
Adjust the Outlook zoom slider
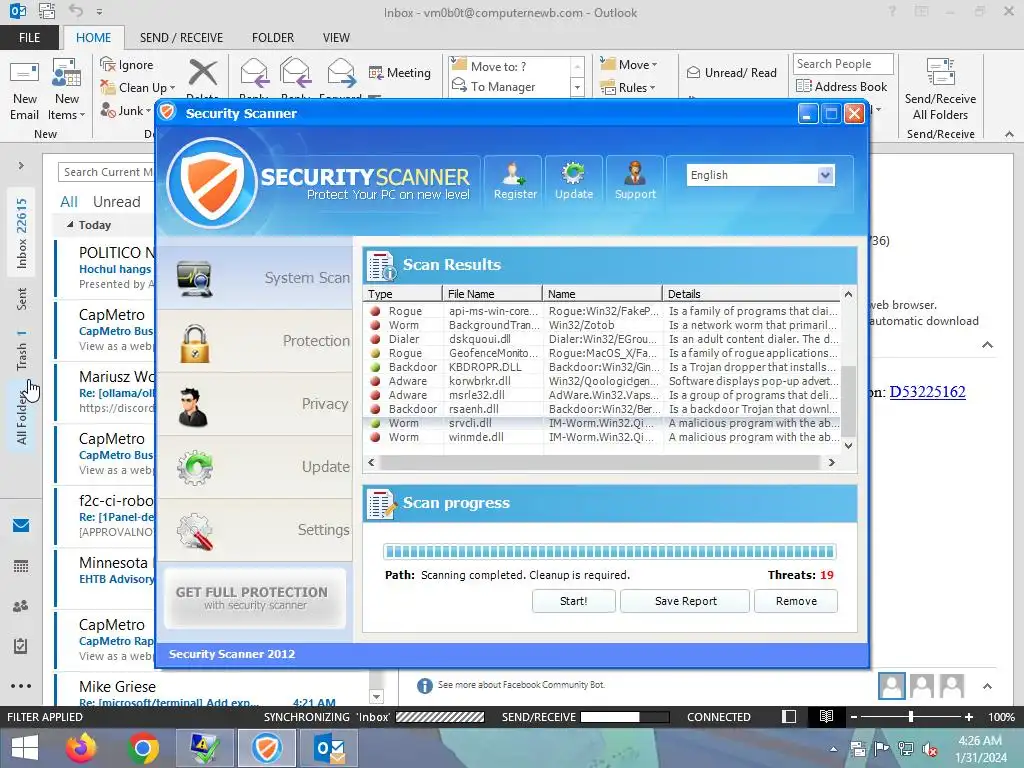pyautogui.click(x=911, y=716)
